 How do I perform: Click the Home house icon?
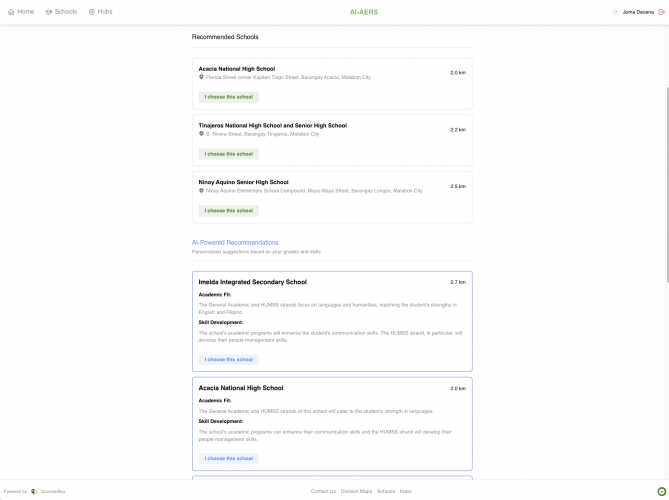pyautogui.click(x=11, y=12)
